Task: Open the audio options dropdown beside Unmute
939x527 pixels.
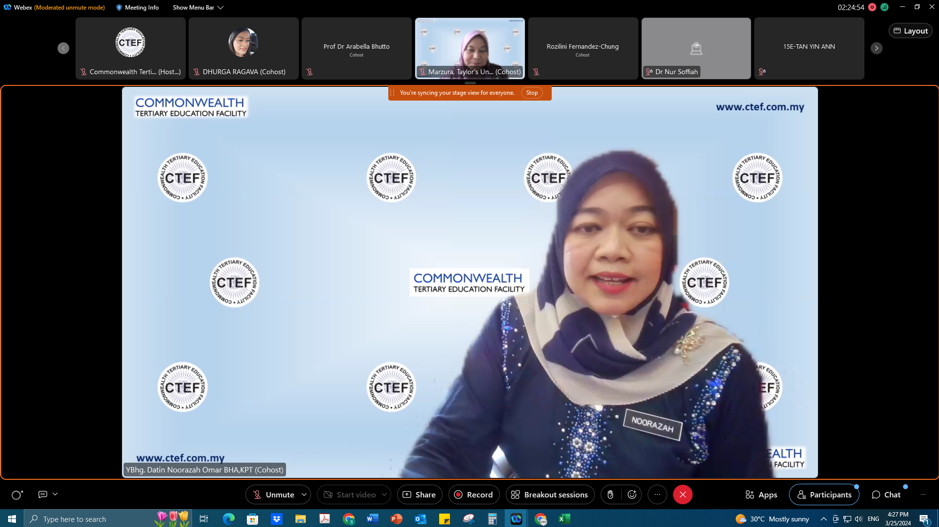Action: pyautogui.click(x=304, y=495)
